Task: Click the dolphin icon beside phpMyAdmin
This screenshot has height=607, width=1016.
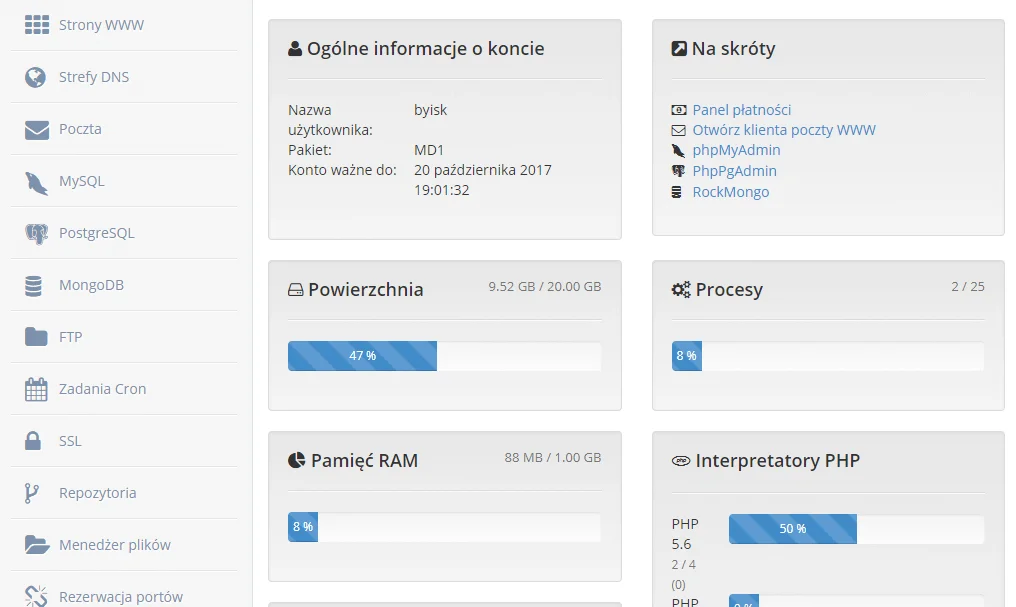Action: [x=678, y=151]
